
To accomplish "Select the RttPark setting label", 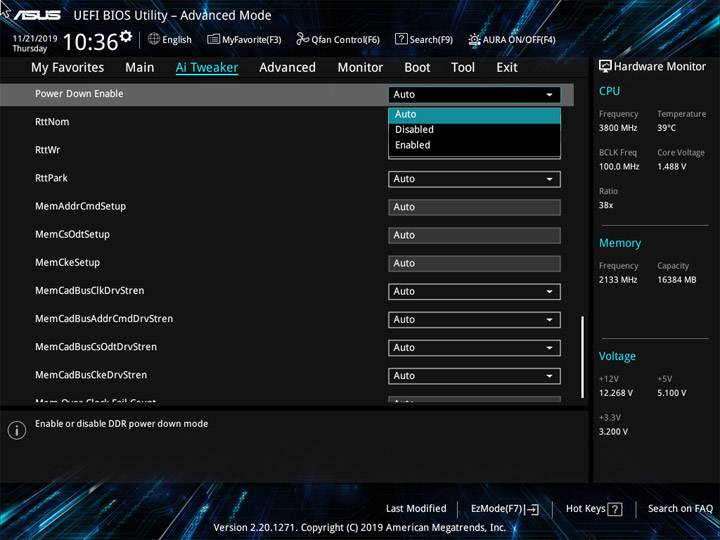I will point(51,178).
